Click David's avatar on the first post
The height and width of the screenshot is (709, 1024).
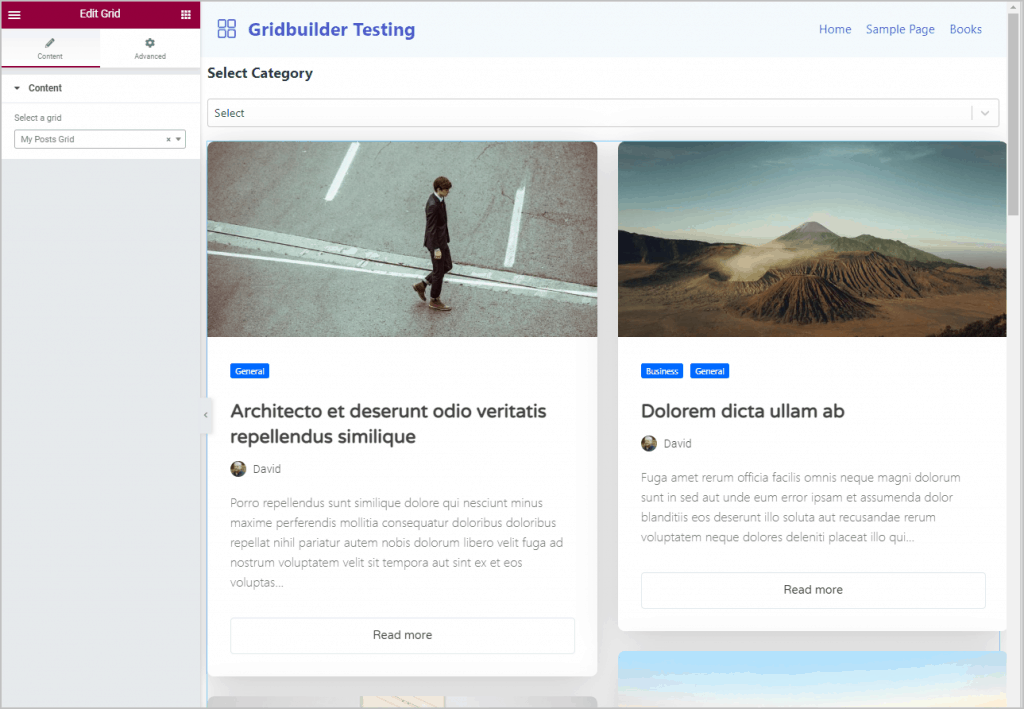(238, 469)
